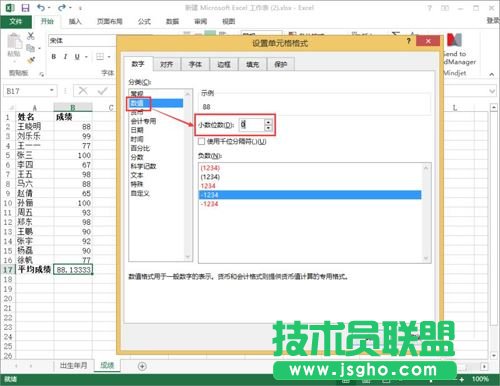The width and height of the screenshot is (500, 386).
Task: Click the Redo arrow icon
Action: 62,7
